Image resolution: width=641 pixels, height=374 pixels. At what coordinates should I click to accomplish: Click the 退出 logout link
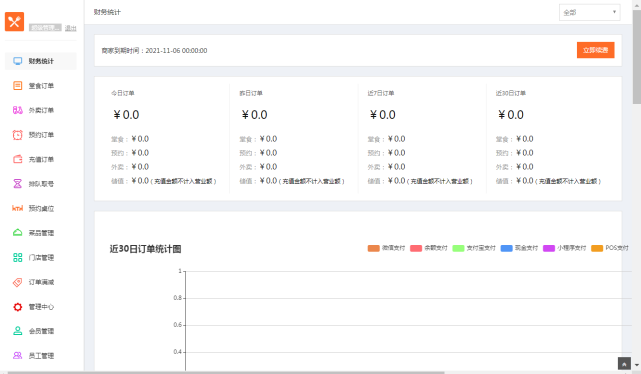(70, 28)
